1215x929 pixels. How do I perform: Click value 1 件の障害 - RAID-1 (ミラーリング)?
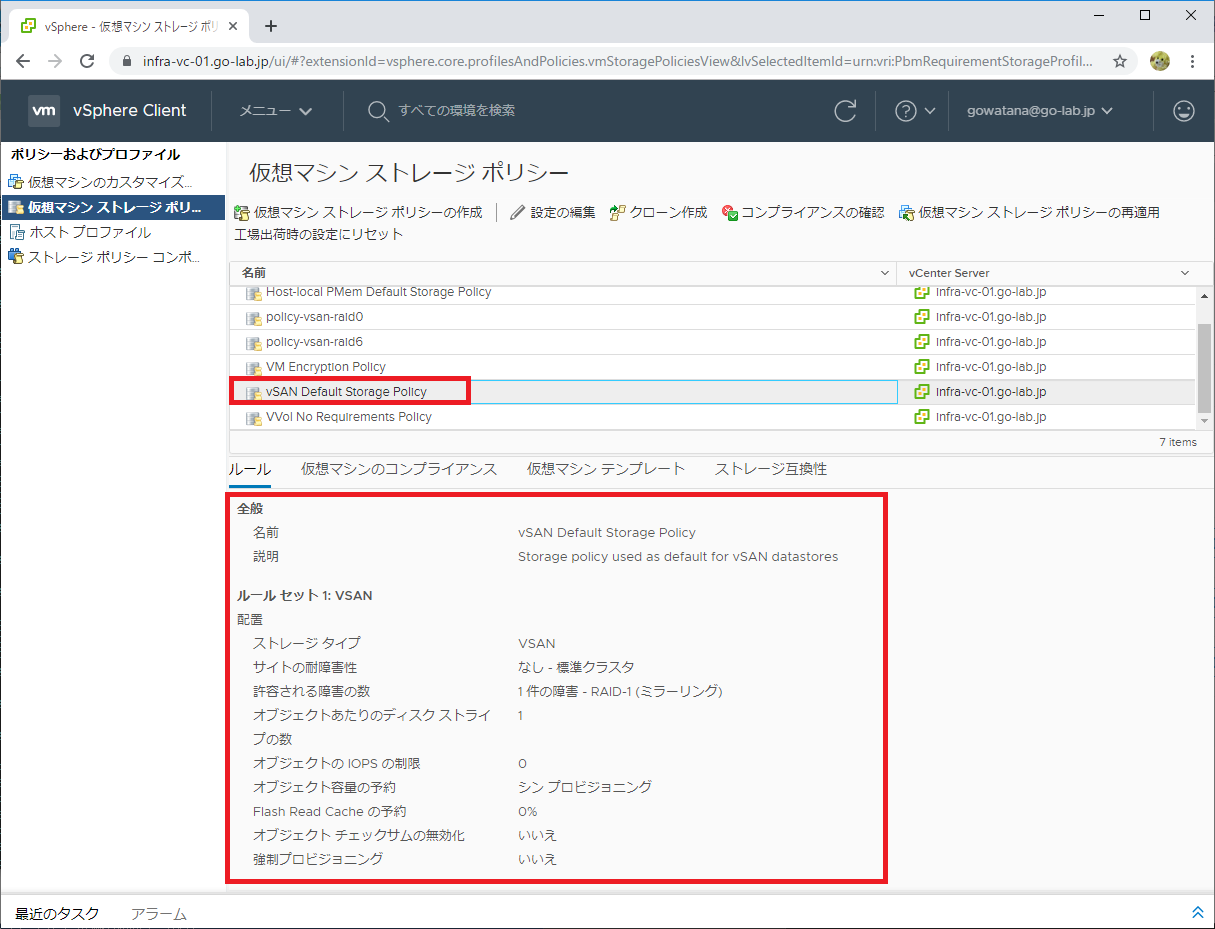pyautogui.click(x=620, y=691)
